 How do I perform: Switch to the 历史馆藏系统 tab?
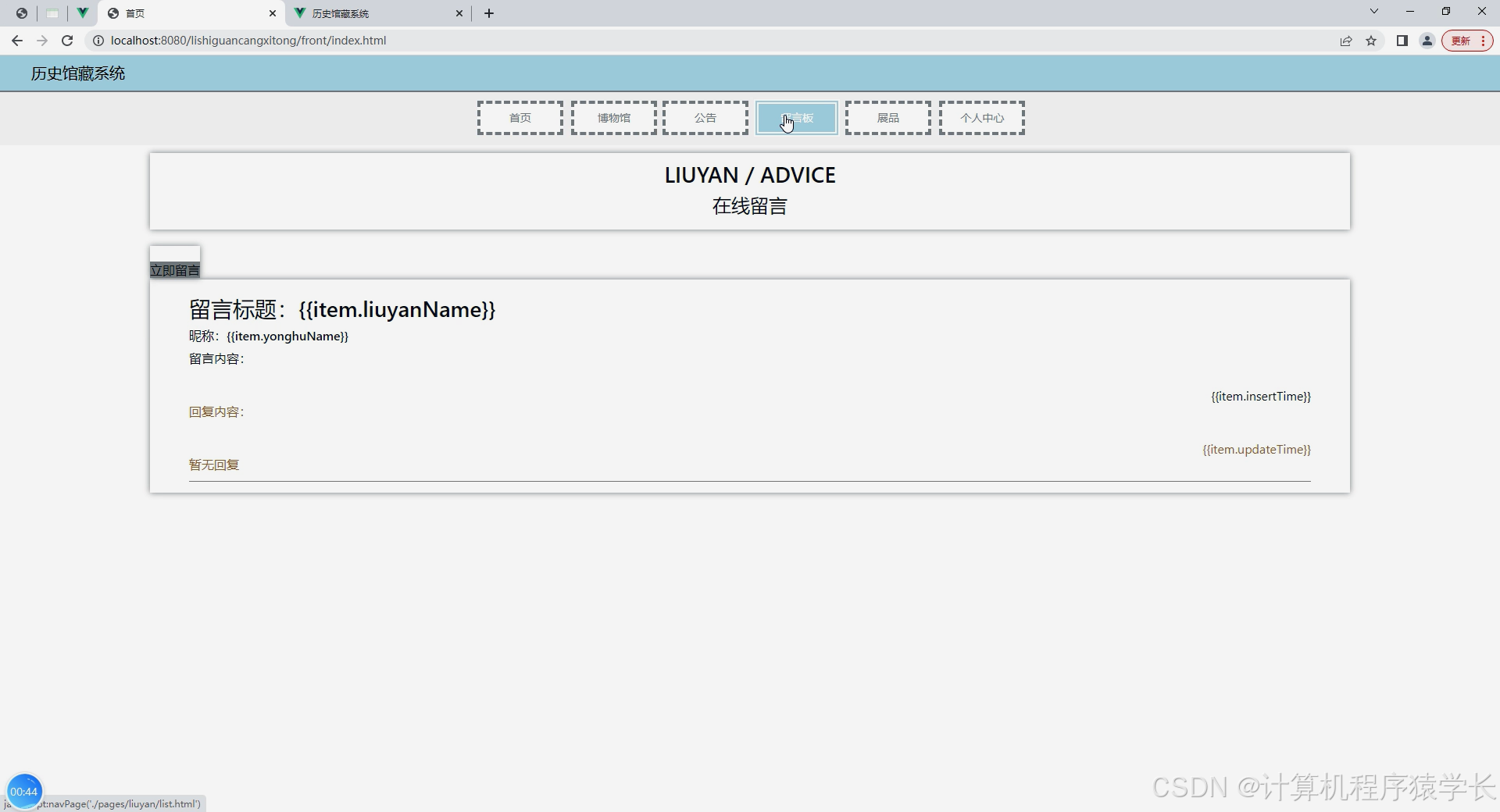point(379,13)
